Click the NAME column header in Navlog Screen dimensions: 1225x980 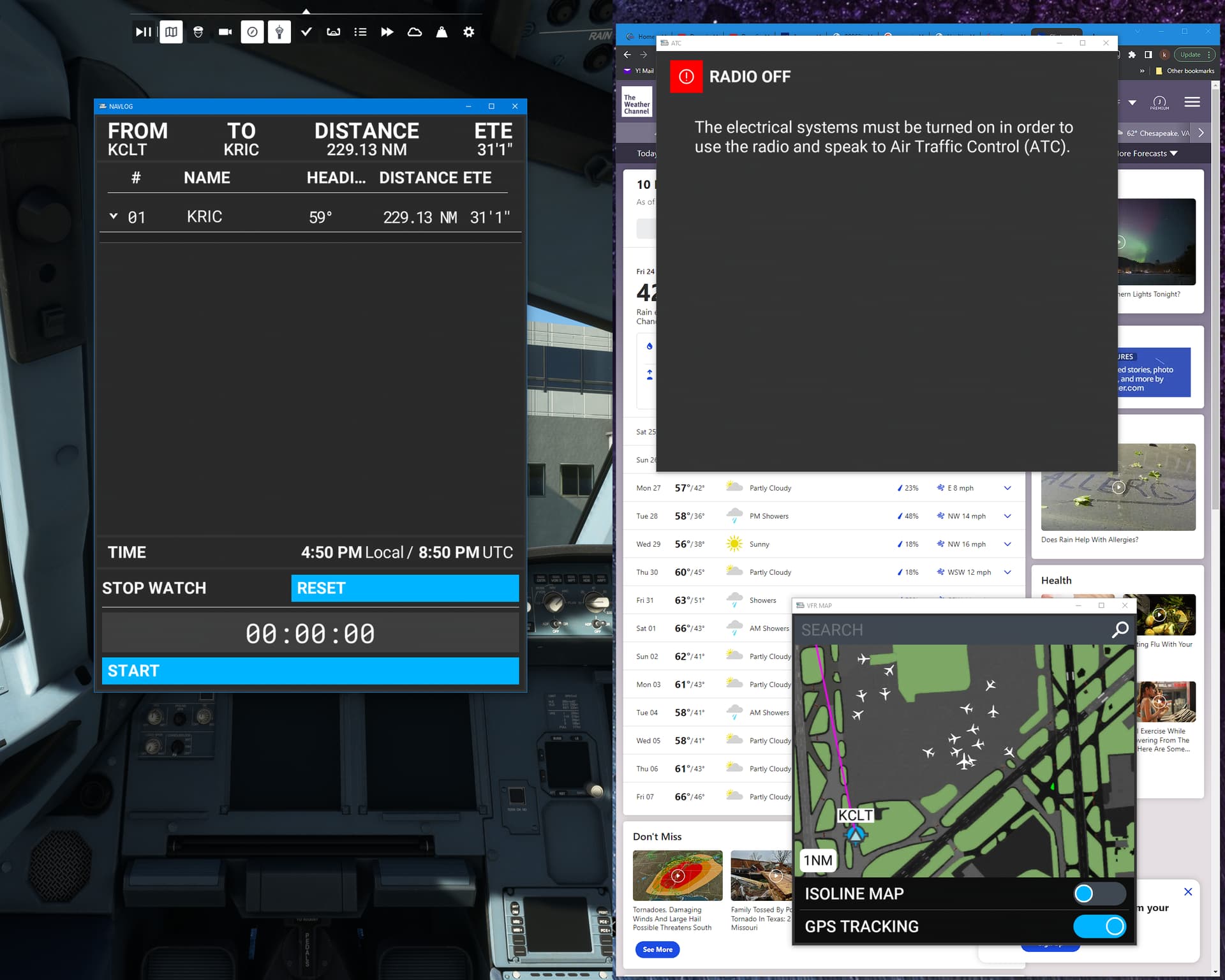(x=207, y=178)
